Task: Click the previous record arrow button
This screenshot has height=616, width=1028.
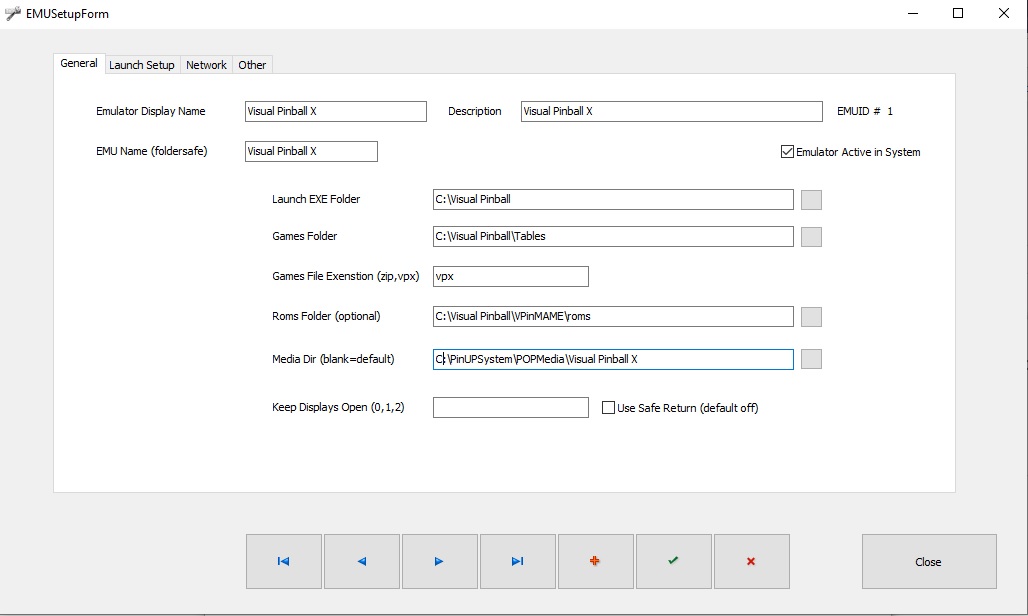Action: click(x=362, y=562)
